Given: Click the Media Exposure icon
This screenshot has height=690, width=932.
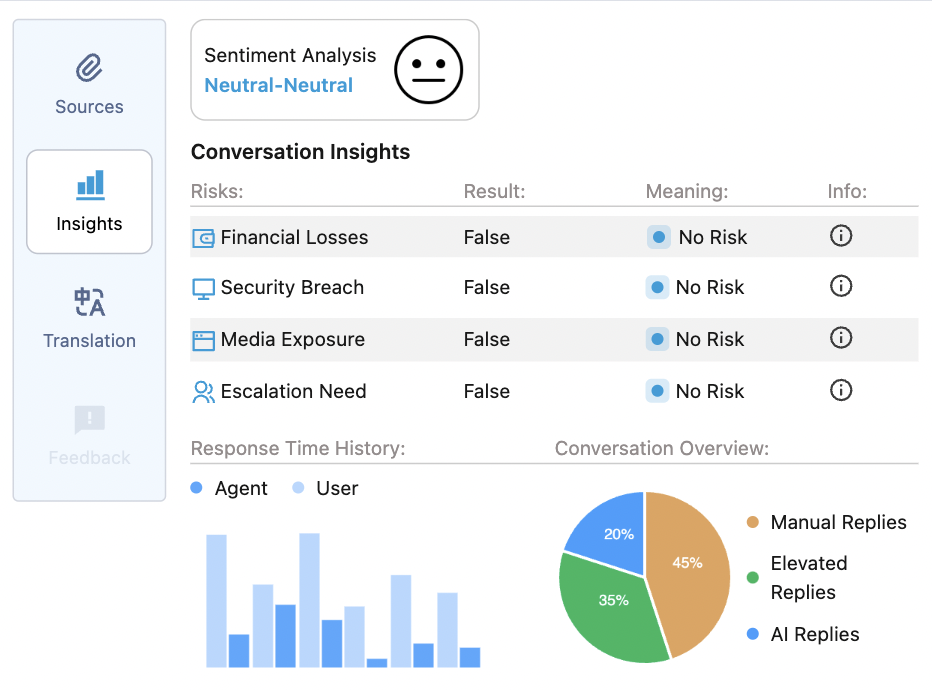Looking at the screenshot, I should 206,339.
